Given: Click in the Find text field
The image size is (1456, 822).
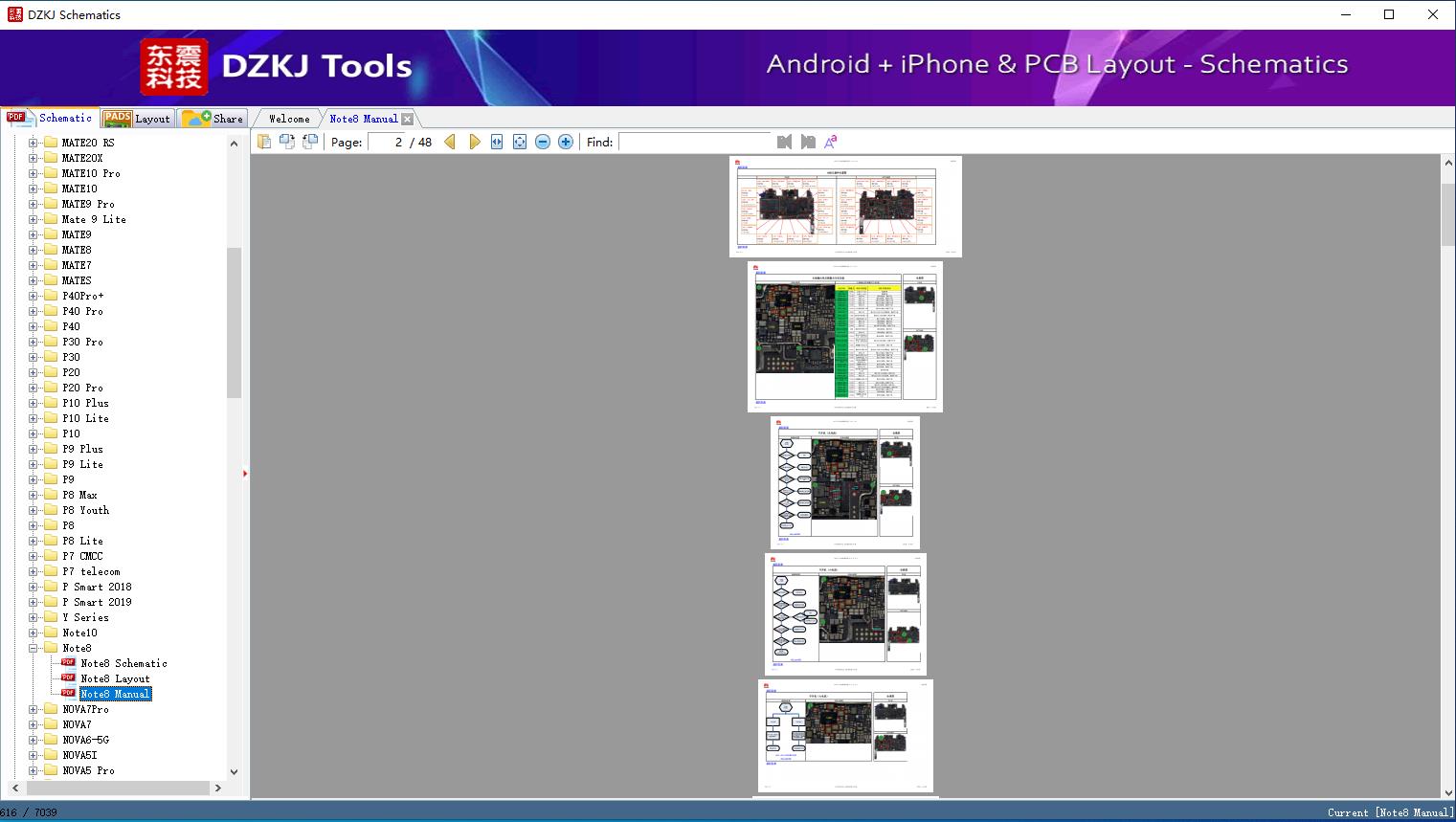Looking at the screenshot, I should pyautogui.click(x=695, y=142).
